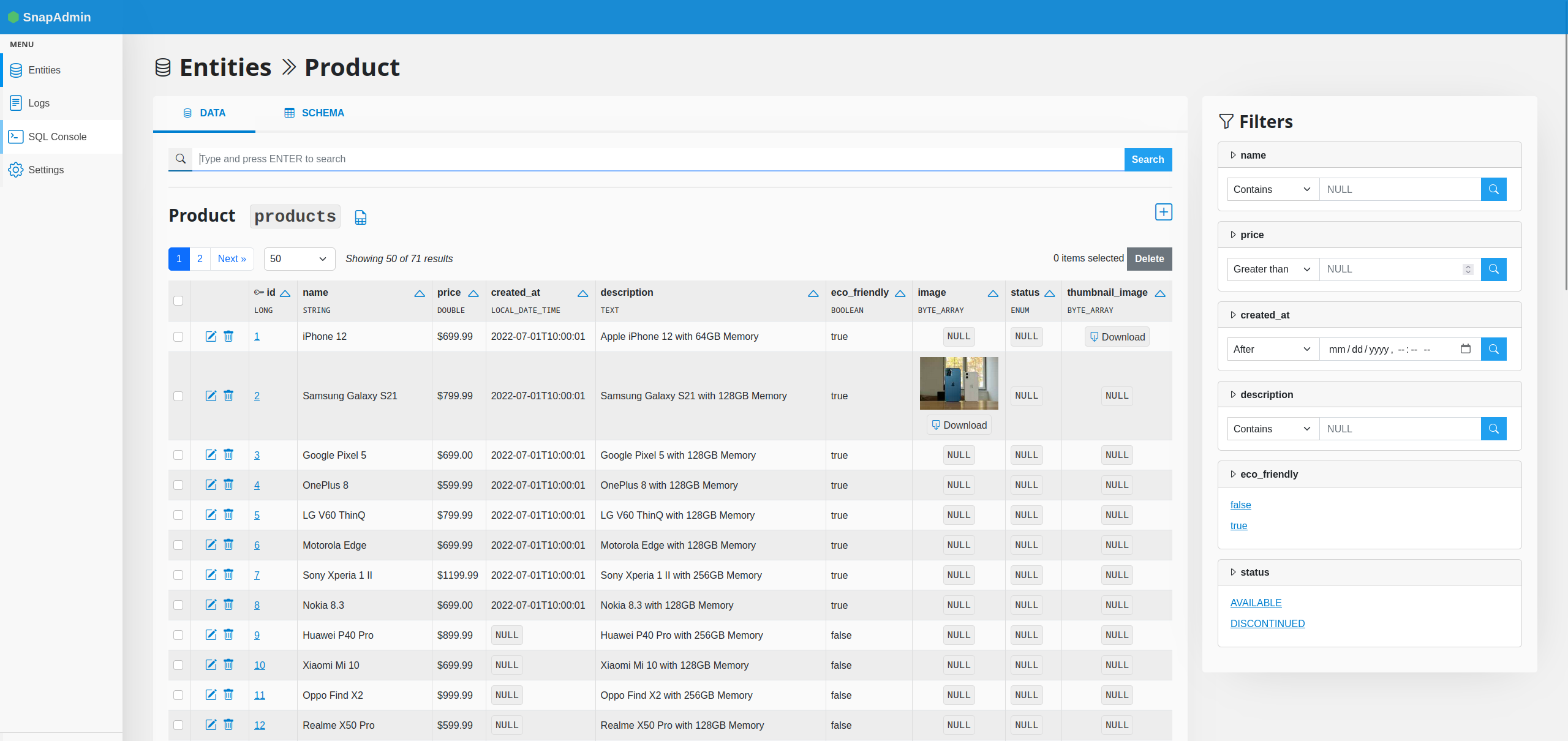Open the page size dropdown showing 50
1568x741 pixels.
coord(299,258)
